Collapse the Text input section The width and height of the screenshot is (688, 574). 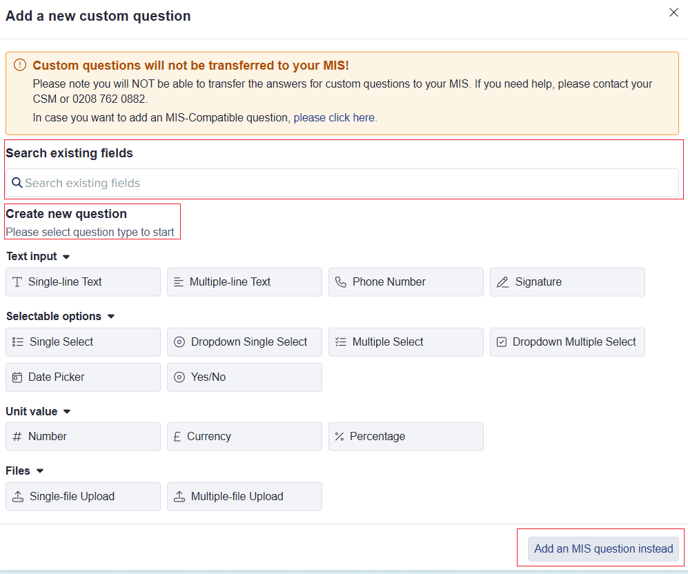point(66,257)
